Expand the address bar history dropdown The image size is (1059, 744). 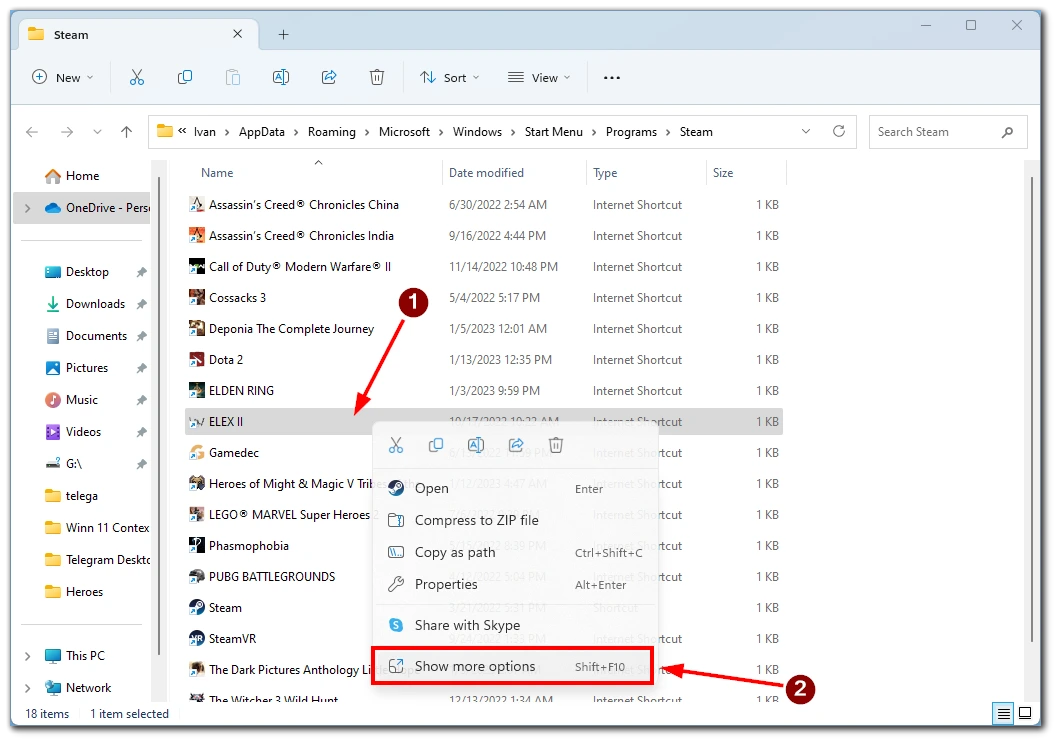(x=806, y=131)
